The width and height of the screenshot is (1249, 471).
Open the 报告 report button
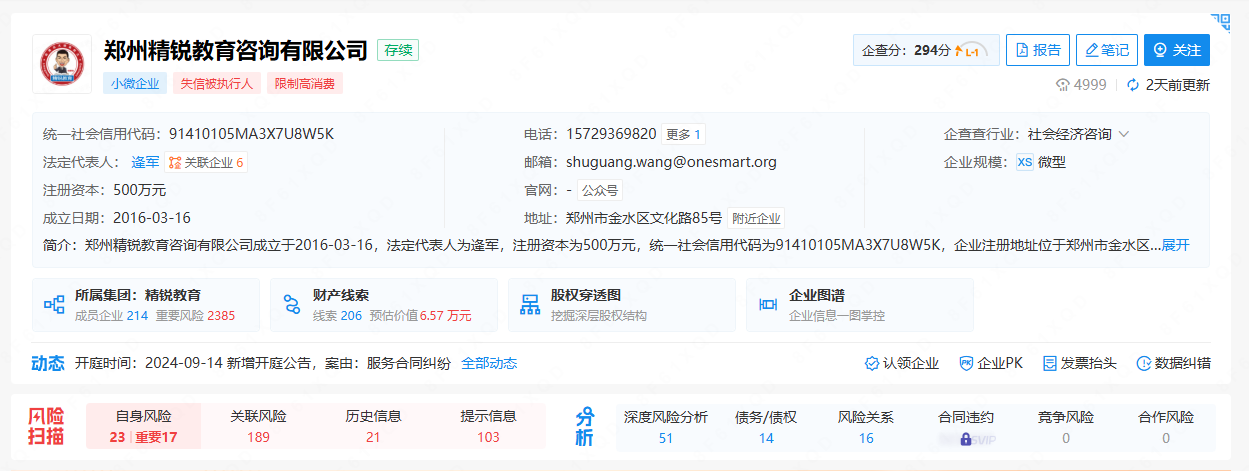click(x=1037, y=50)
